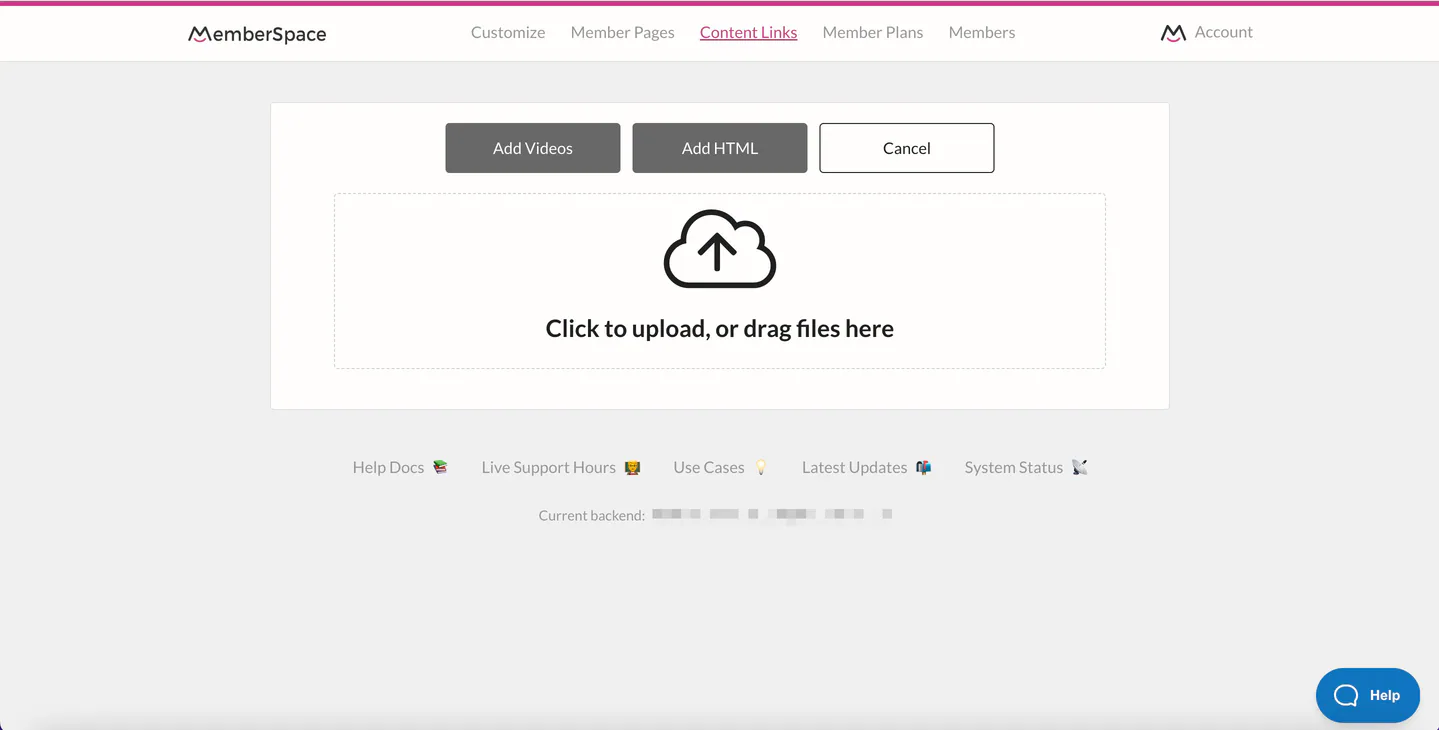Open the Customize tab
1439x730 pixels.
pyautogui.click(x=508, y=32)
